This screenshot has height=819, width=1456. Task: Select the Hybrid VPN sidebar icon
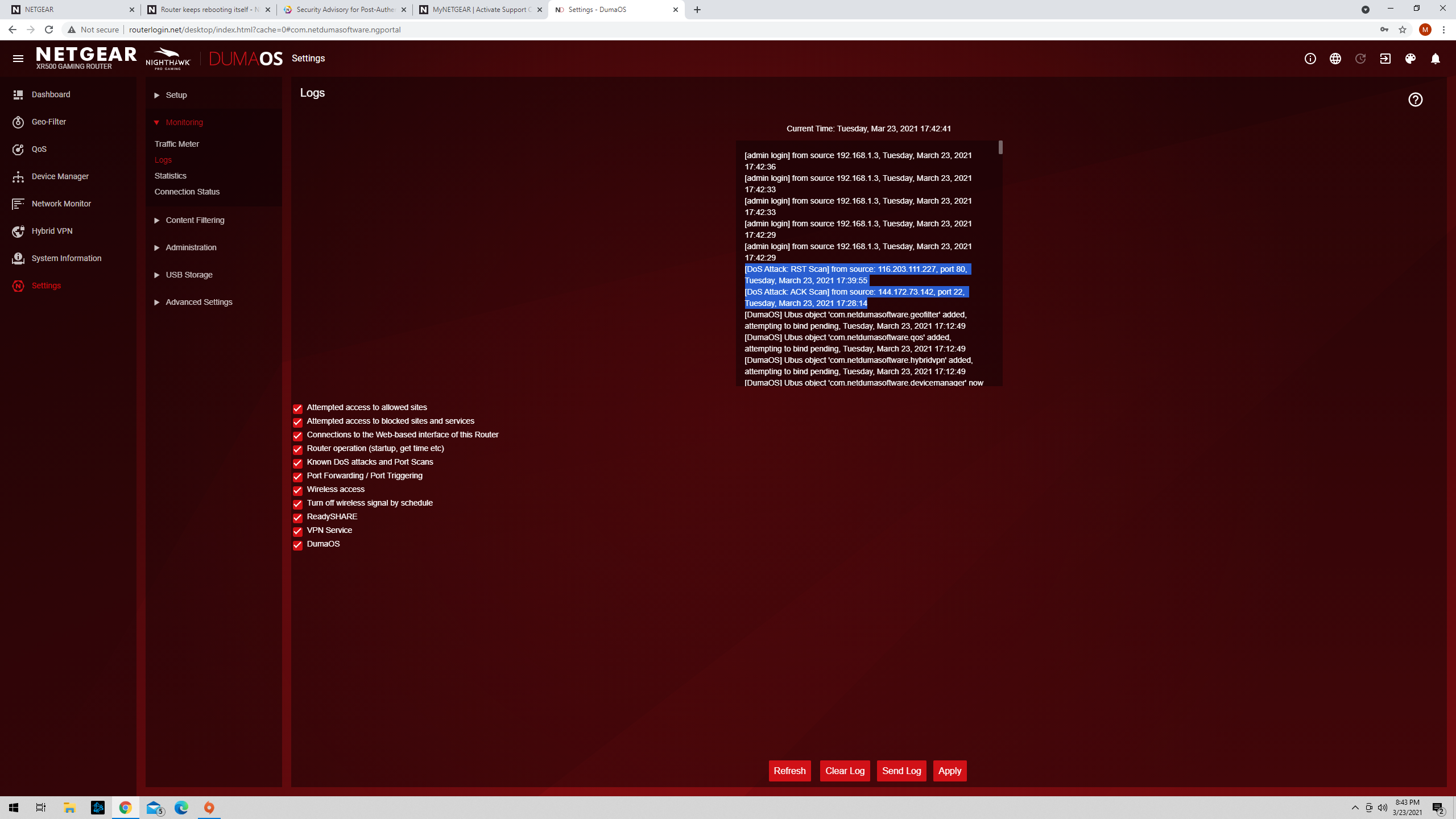tap(52, 231)
